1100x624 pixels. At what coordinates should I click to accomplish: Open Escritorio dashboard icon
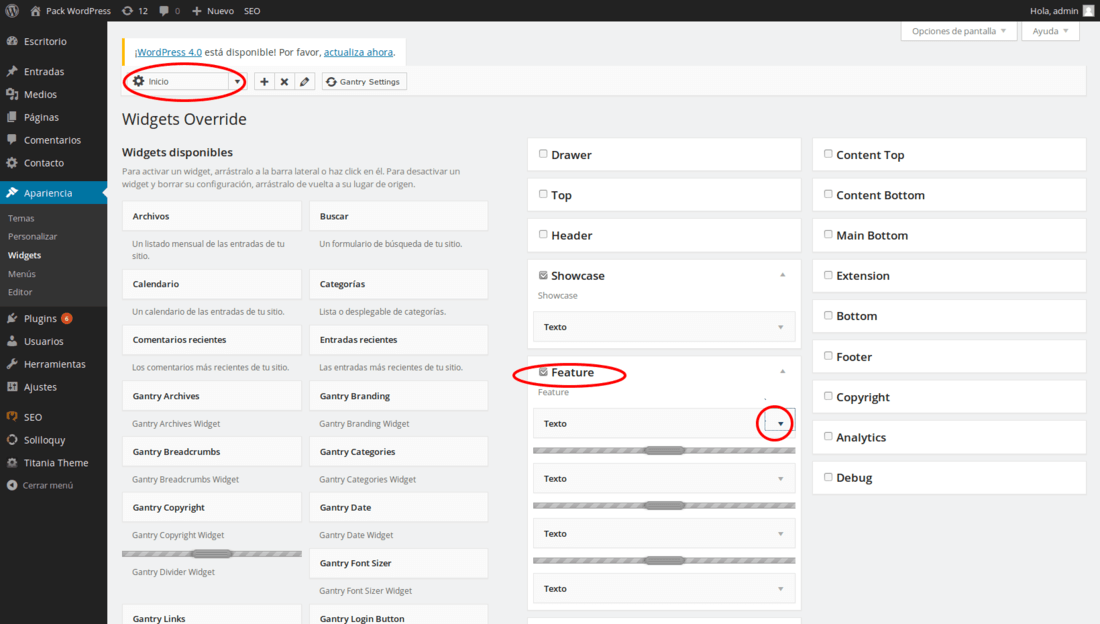pos(12,41)
